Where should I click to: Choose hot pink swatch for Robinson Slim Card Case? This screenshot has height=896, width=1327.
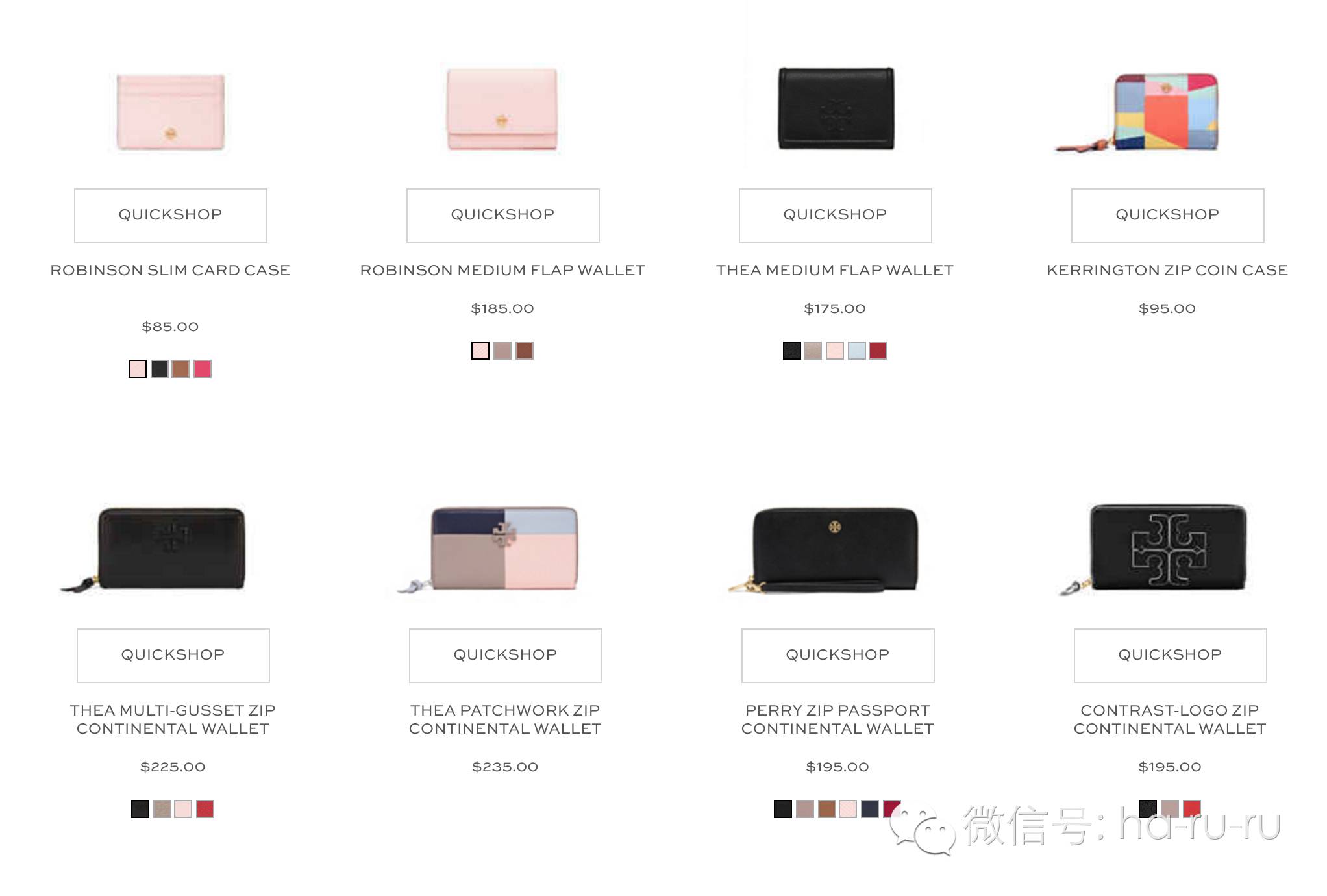pyautogui.click(x=203, y=369)
